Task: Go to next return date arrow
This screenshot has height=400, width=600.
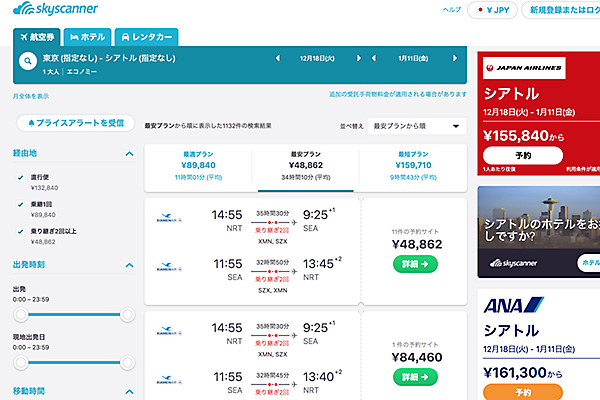Action: tap(455, 58)
